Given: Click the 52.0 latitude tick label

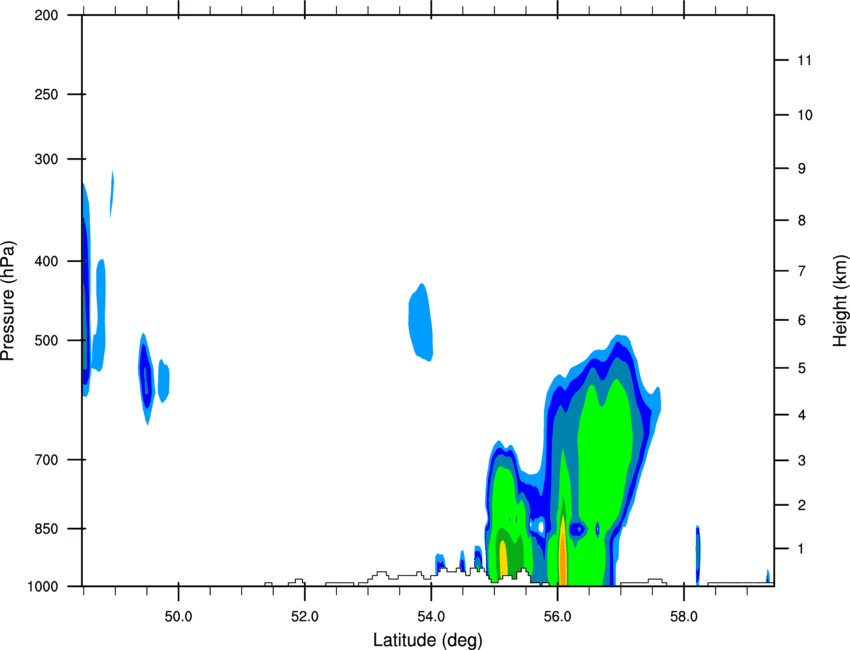Looking at the screenshot, I should [x=305, y=617].
